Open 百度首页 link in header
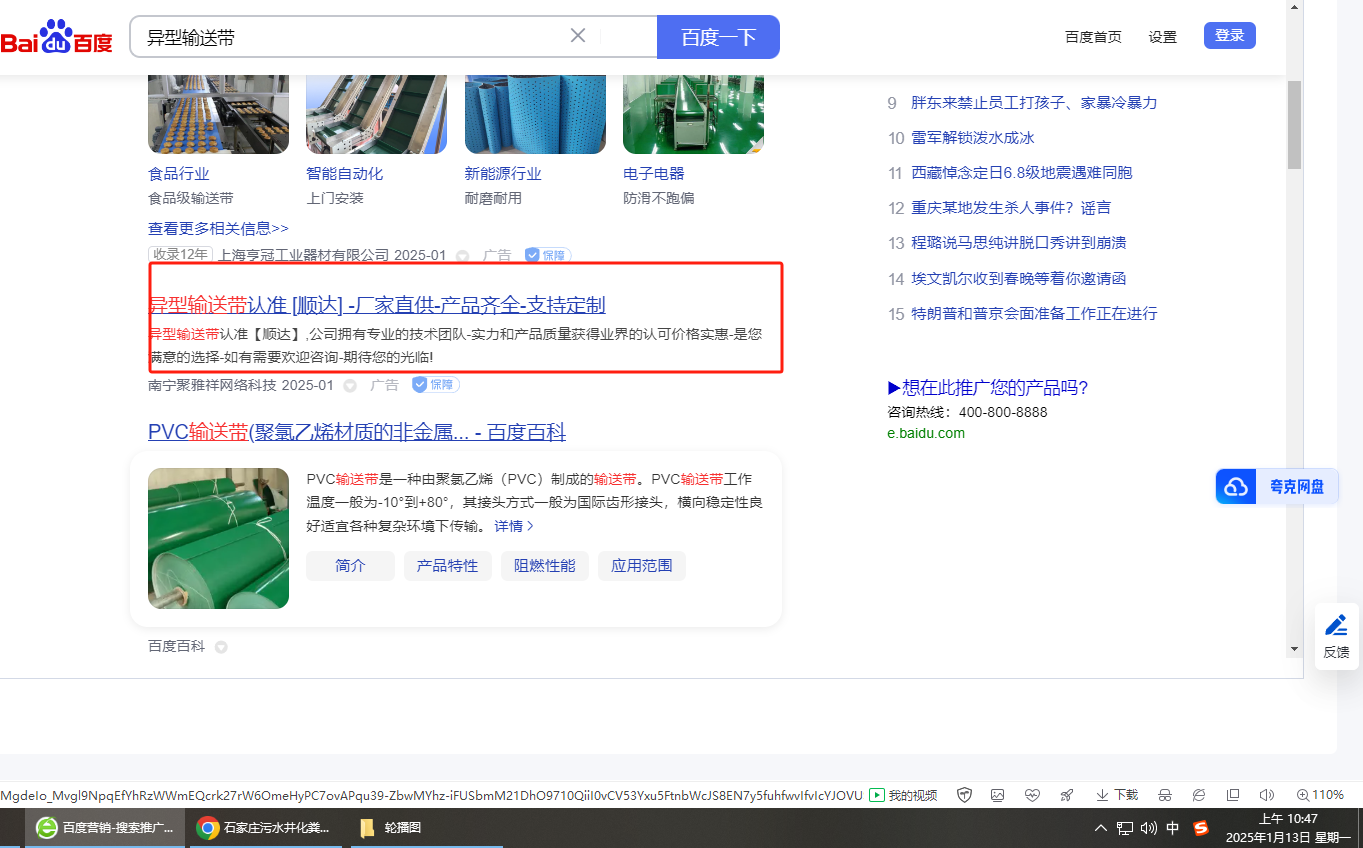Viewport: 1363px width, 848px height. tap(1093, 37)
